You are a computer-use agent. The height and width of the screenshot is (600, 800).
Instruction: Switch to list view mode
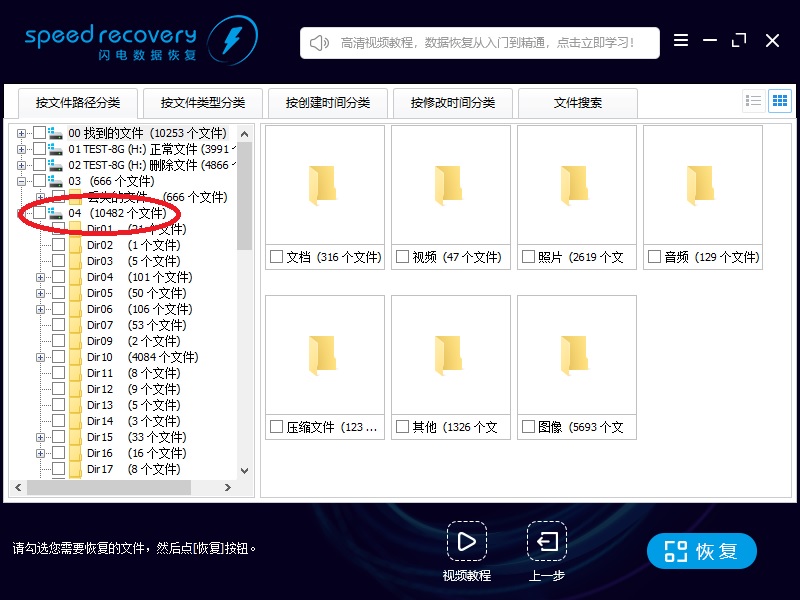(755, 100)
